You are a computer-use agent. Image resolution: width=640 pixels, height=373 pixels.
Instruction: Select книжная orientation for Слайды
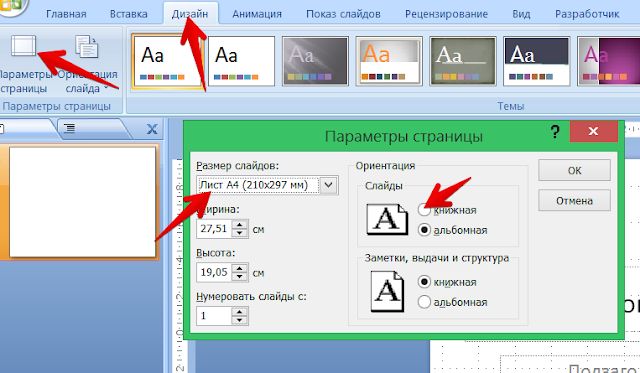(x=447, y=210)
